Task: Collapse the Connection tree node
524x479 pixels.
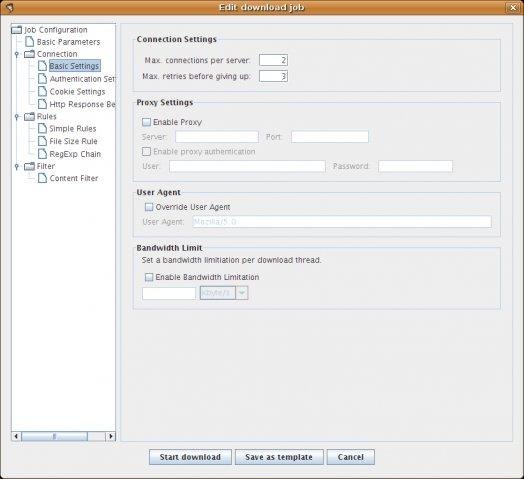Action: point(17,54)
